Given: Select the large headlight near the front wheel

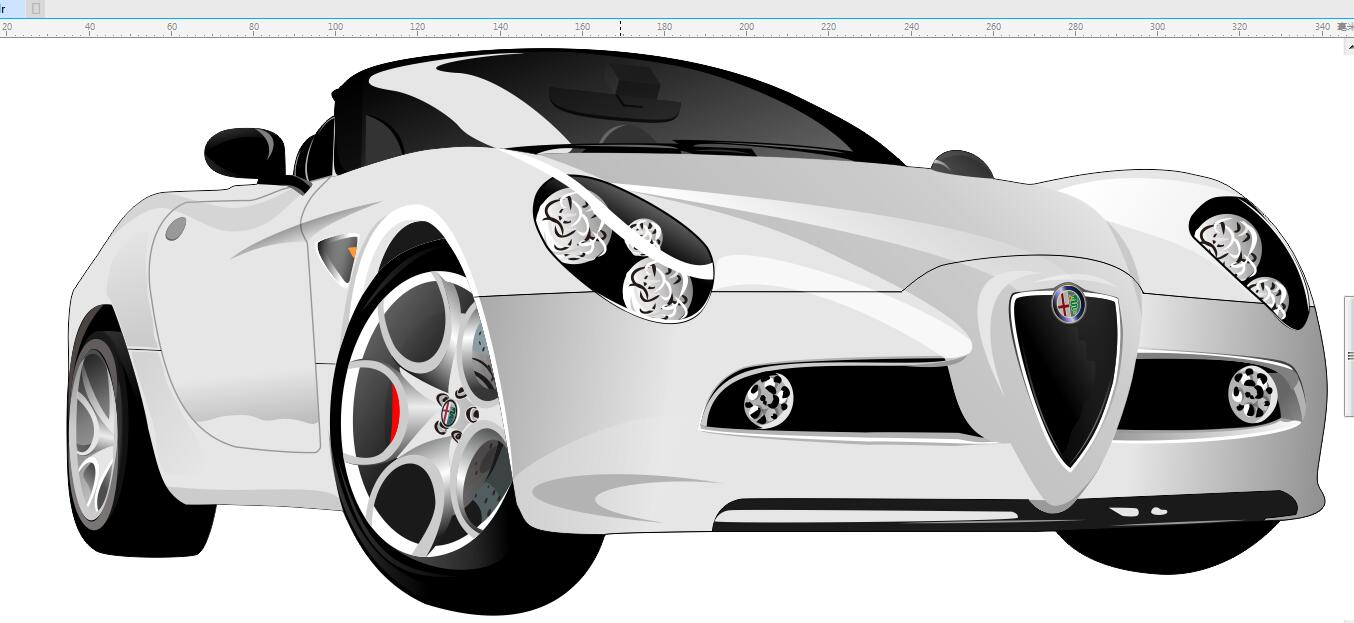Looking at the screenshot, I should [622, 248].
